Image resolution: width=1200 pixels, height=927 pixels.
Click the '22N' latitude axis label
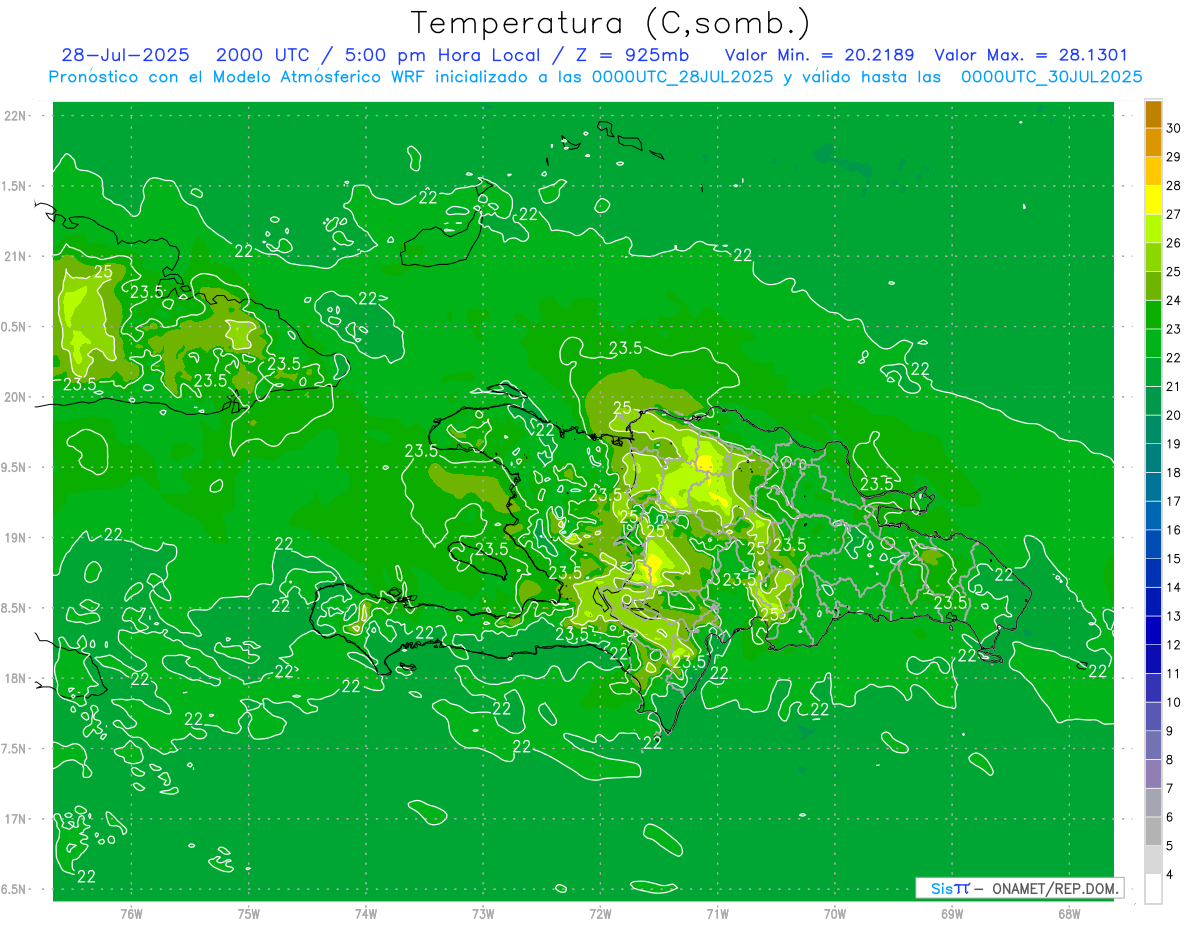(x=15, y=116)
